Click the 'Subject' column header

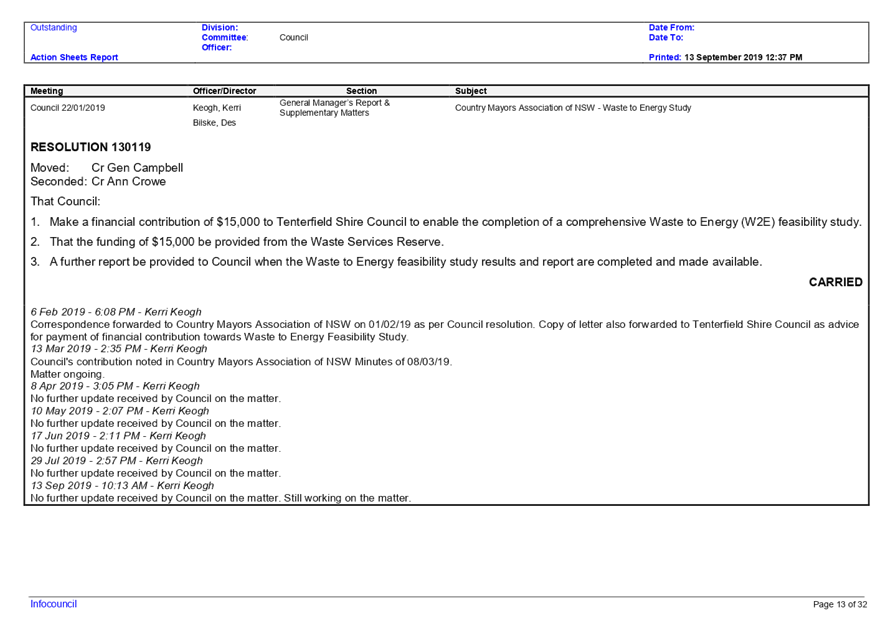471,91
